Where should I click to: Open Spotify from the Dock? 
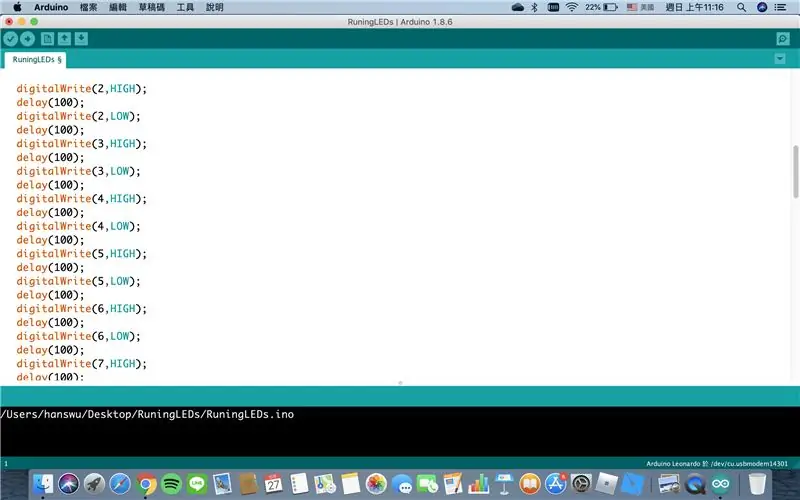(x=171, y=484)
